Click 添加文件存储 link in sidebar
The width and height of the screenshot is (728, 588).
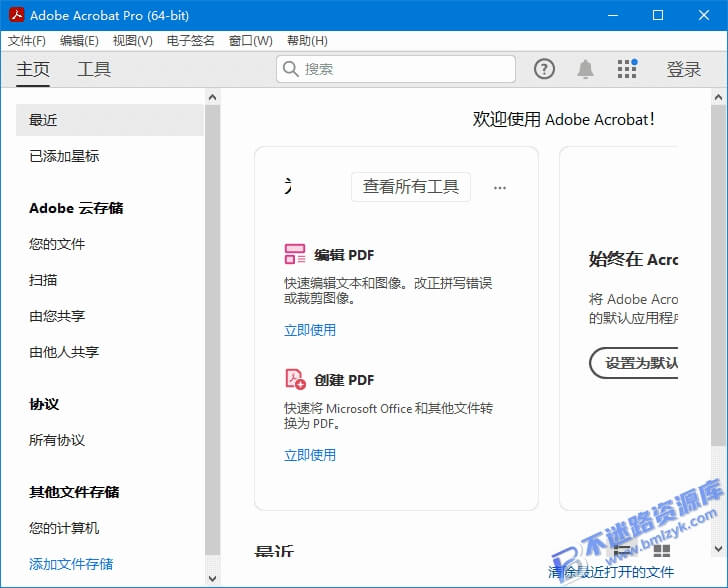point(71,564)
